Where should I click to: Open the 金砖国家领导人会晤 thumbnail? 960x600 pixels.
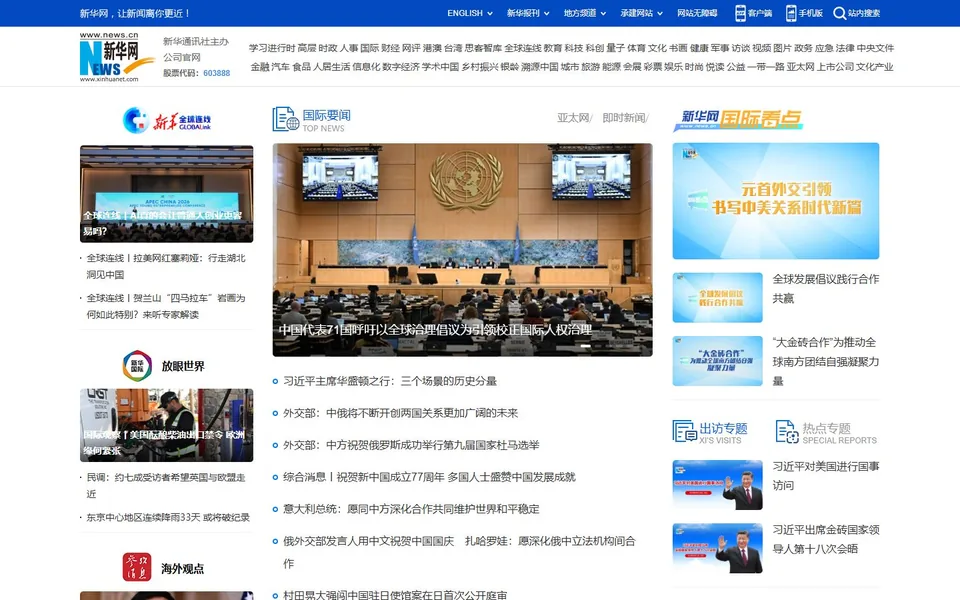[x=718, y=548]
